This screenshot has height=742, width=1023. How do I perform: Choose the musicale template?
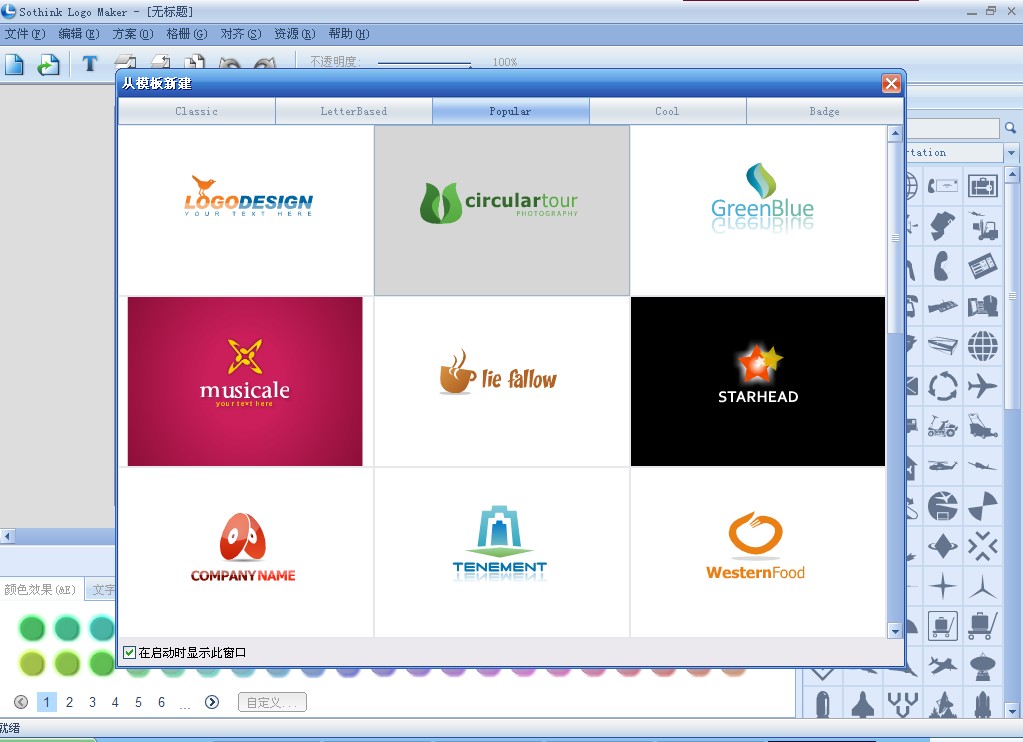pyautogui.click(x=245, y=382)
